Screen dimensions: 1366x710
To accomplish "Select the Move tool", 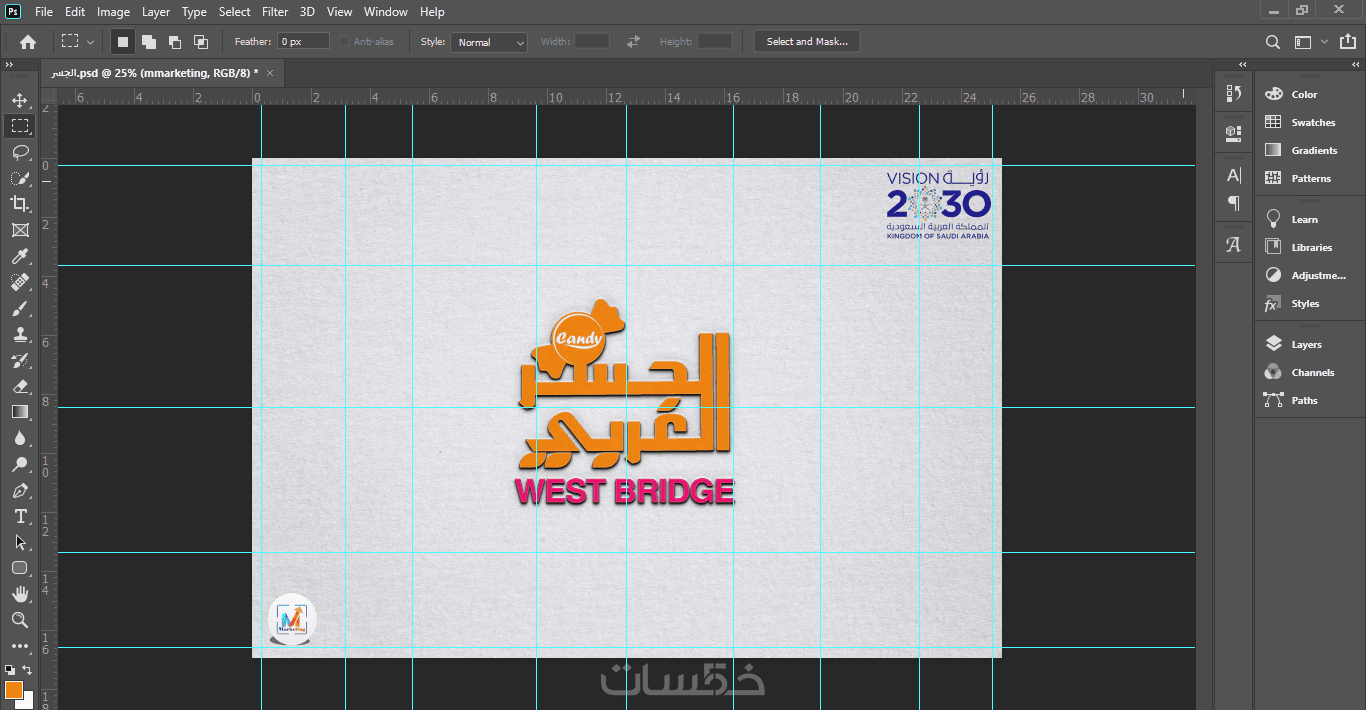I will (x=20, y=100).
